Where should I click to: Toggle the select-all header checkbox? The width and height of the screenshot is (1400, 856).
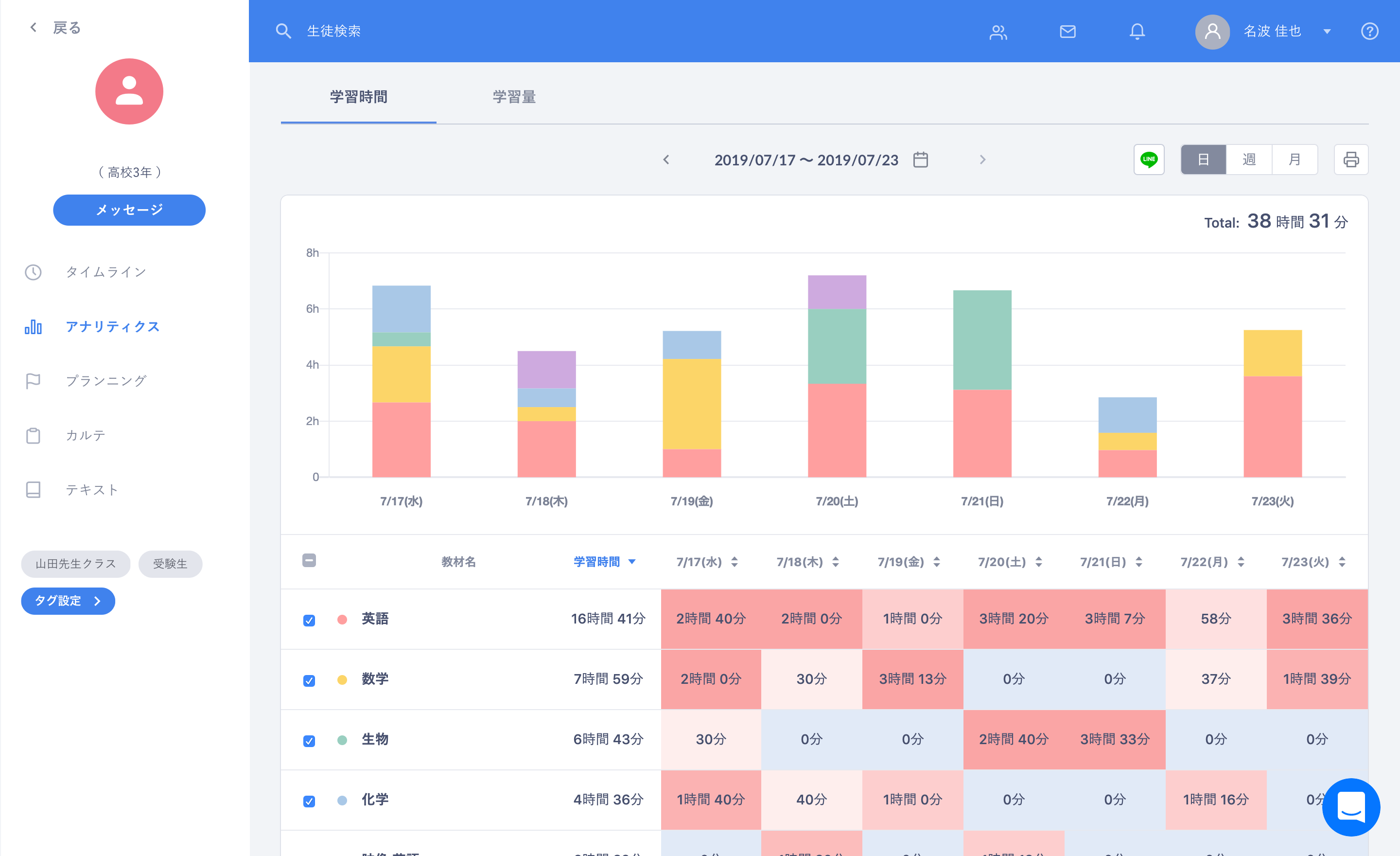click(x=309, y=560)
